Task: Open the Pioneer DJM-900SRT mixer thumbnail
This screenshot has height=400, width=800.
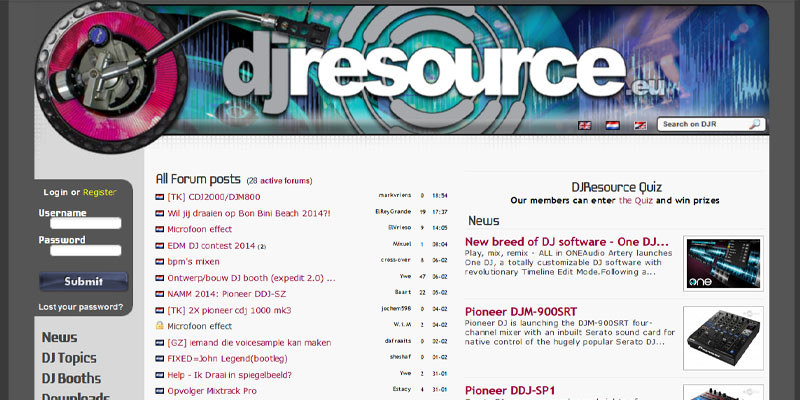Action: tap(723, 338)
